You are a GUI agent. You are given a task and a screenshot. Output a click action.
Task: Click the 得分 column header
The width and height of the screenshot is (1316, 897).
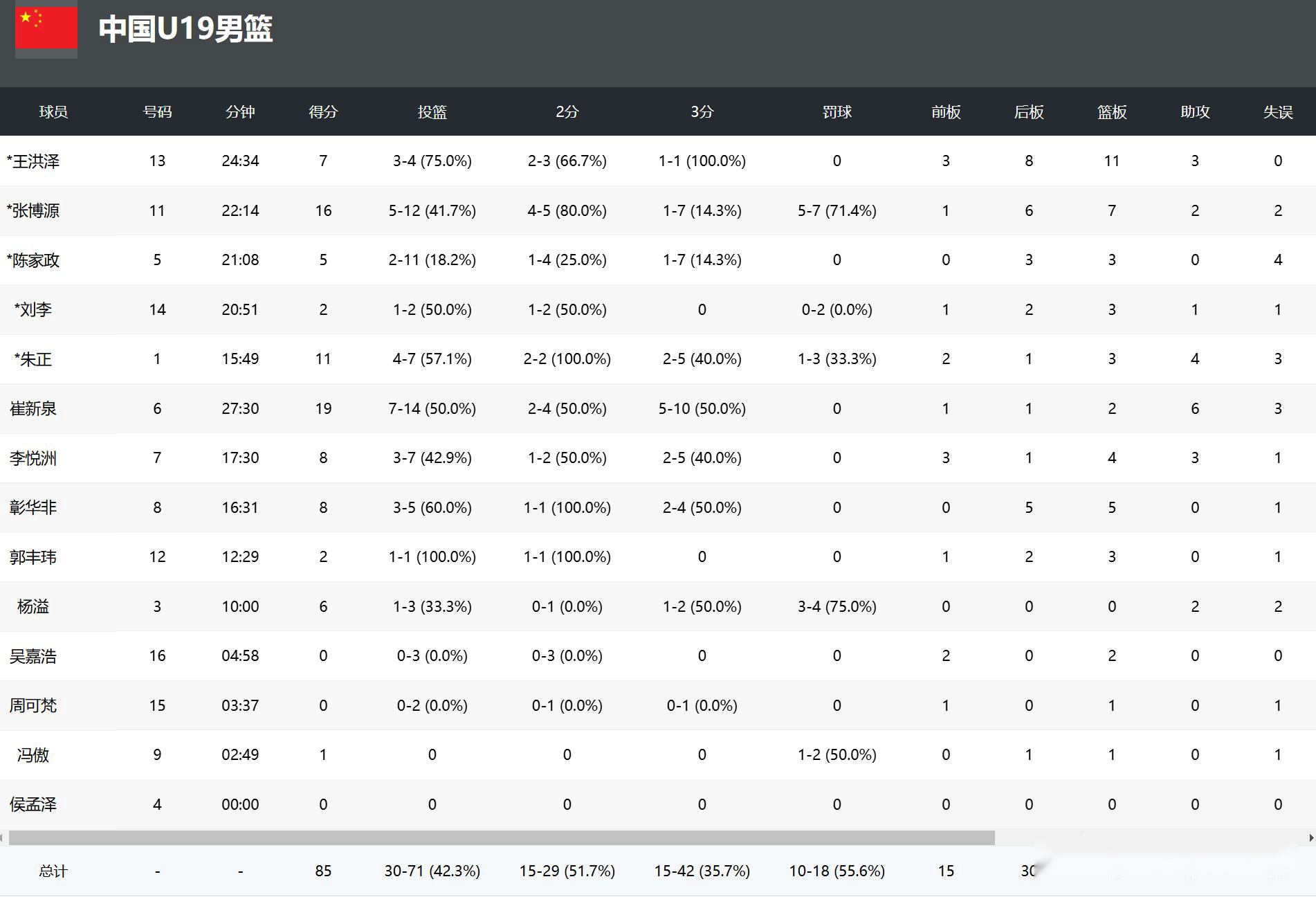click(x=323, y=112)
